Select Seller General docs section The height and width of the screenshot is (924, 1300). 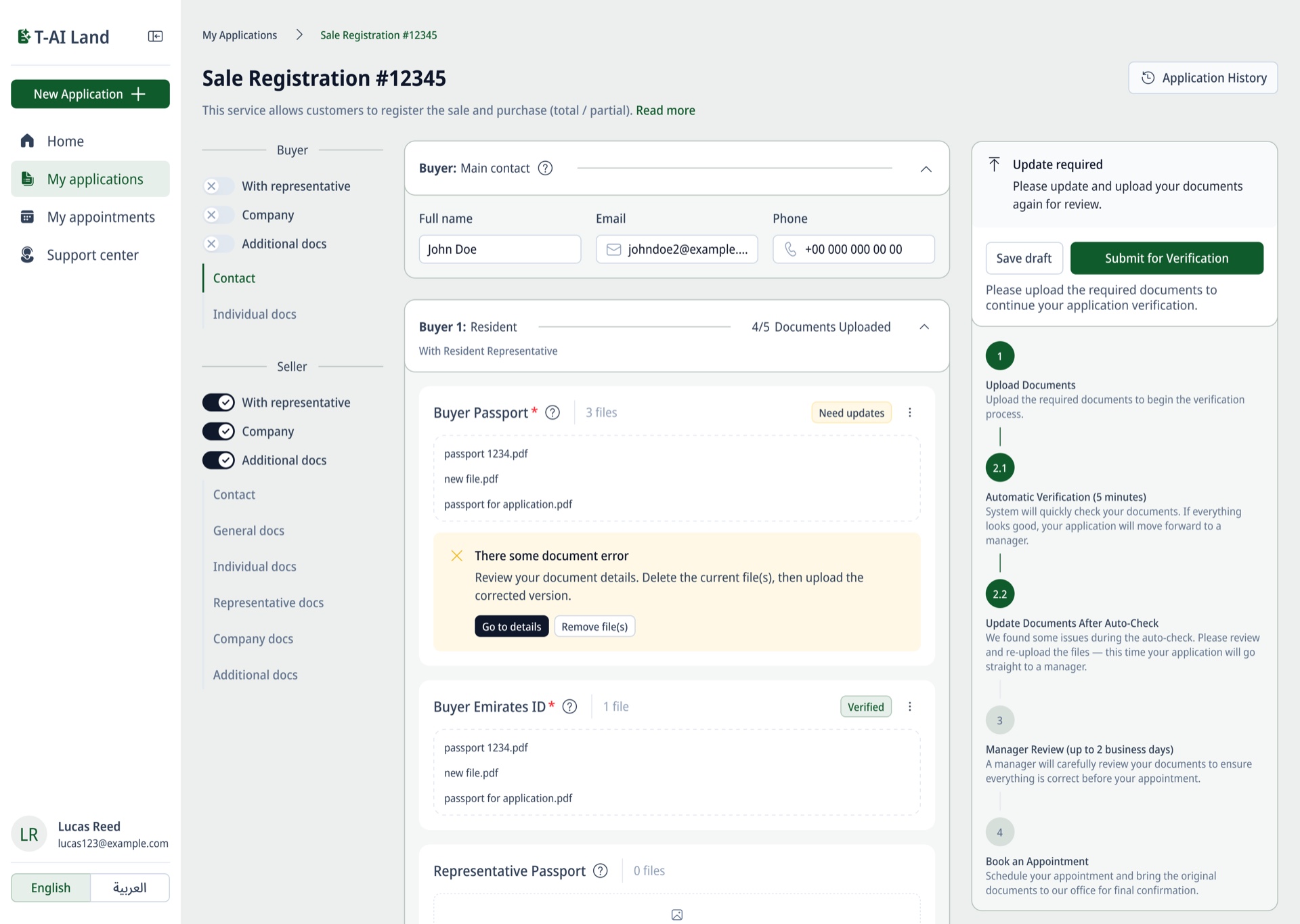click(x=248, y=531)
